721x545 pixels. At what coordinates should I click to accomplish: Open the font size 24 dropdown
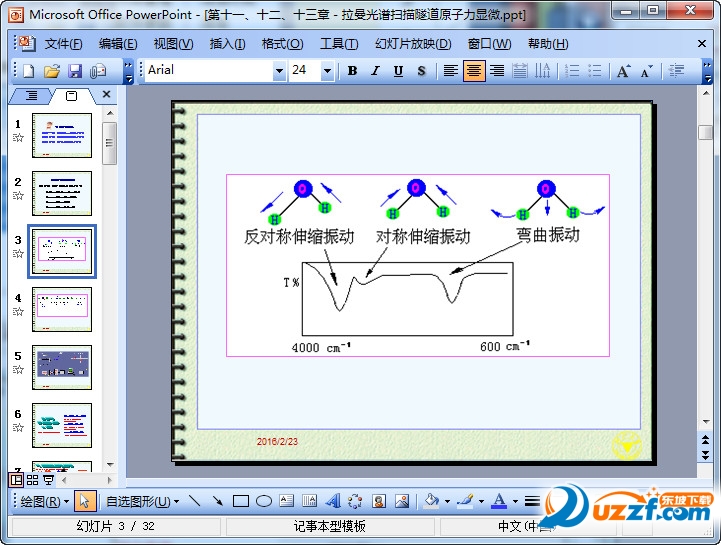tap(327, 71)
